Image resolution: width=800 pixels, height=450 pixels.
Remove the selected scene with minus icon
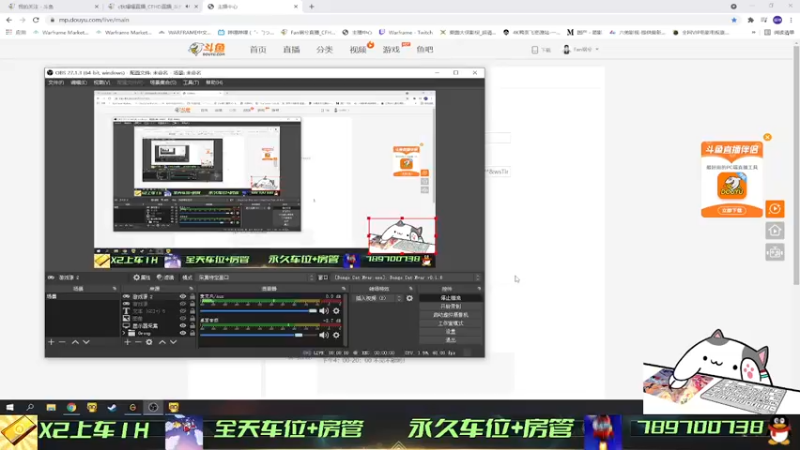click(62, 342)
